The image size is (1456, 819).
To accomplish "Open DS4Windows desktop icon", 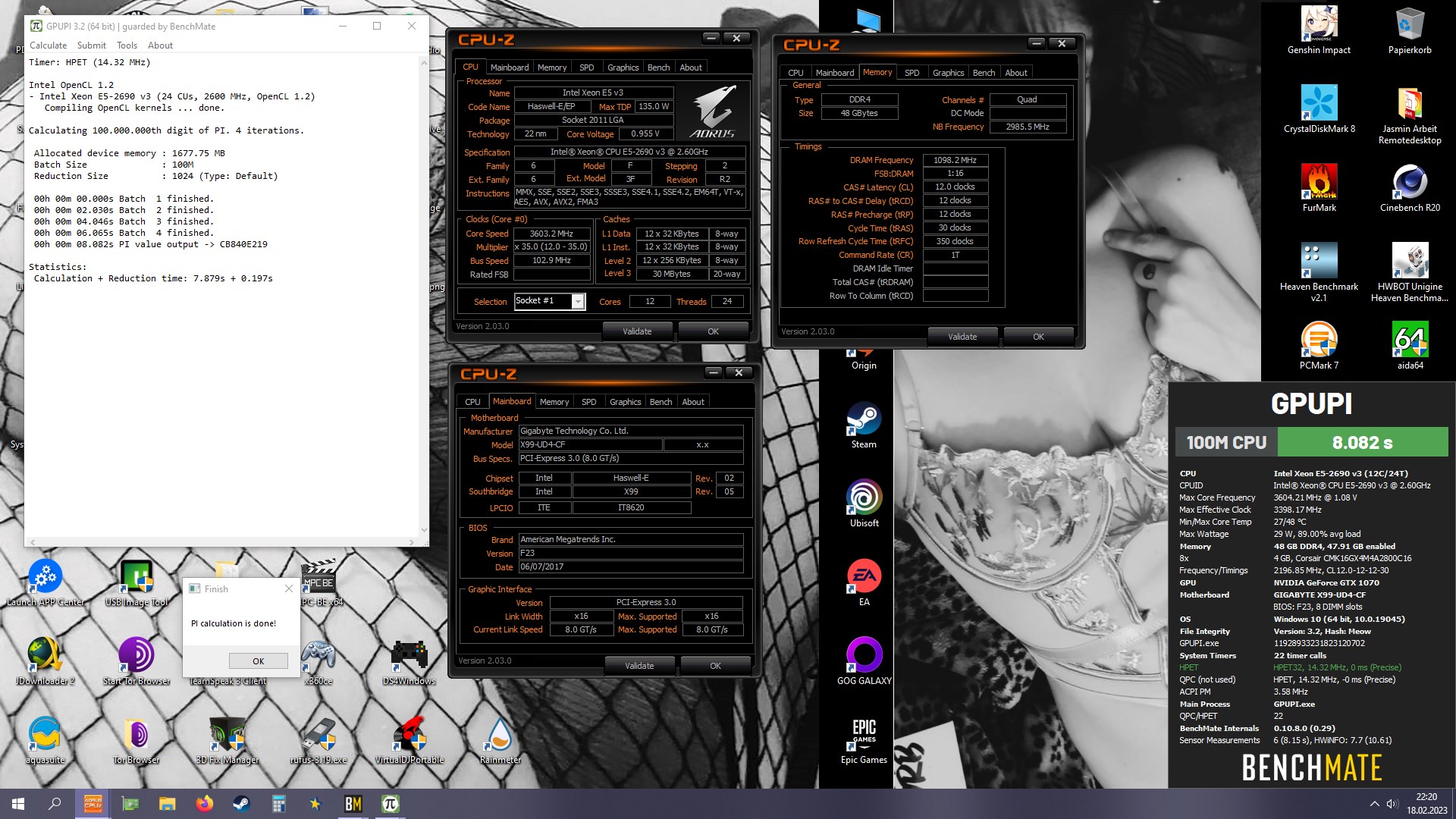I will point(409,661).
